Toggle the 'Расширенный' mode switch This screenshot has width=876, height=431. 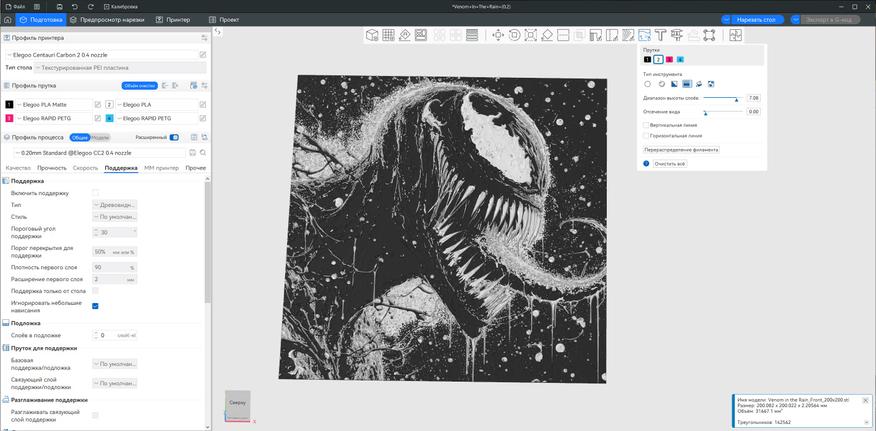[174, 138]
